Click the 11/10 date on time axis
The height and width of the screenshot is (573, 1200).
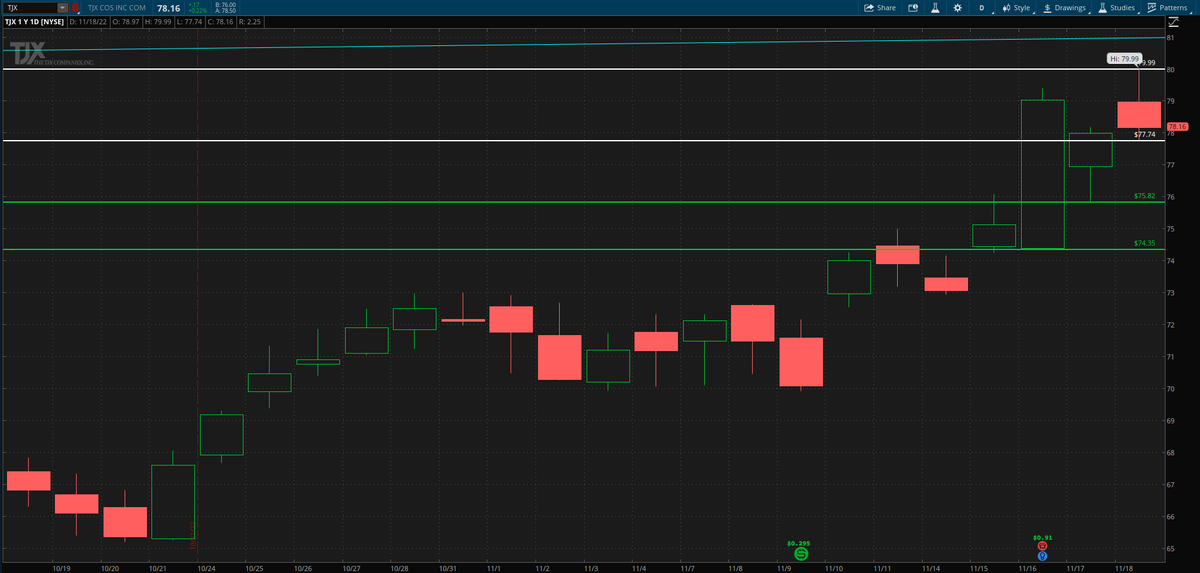(x=834, y=567)
